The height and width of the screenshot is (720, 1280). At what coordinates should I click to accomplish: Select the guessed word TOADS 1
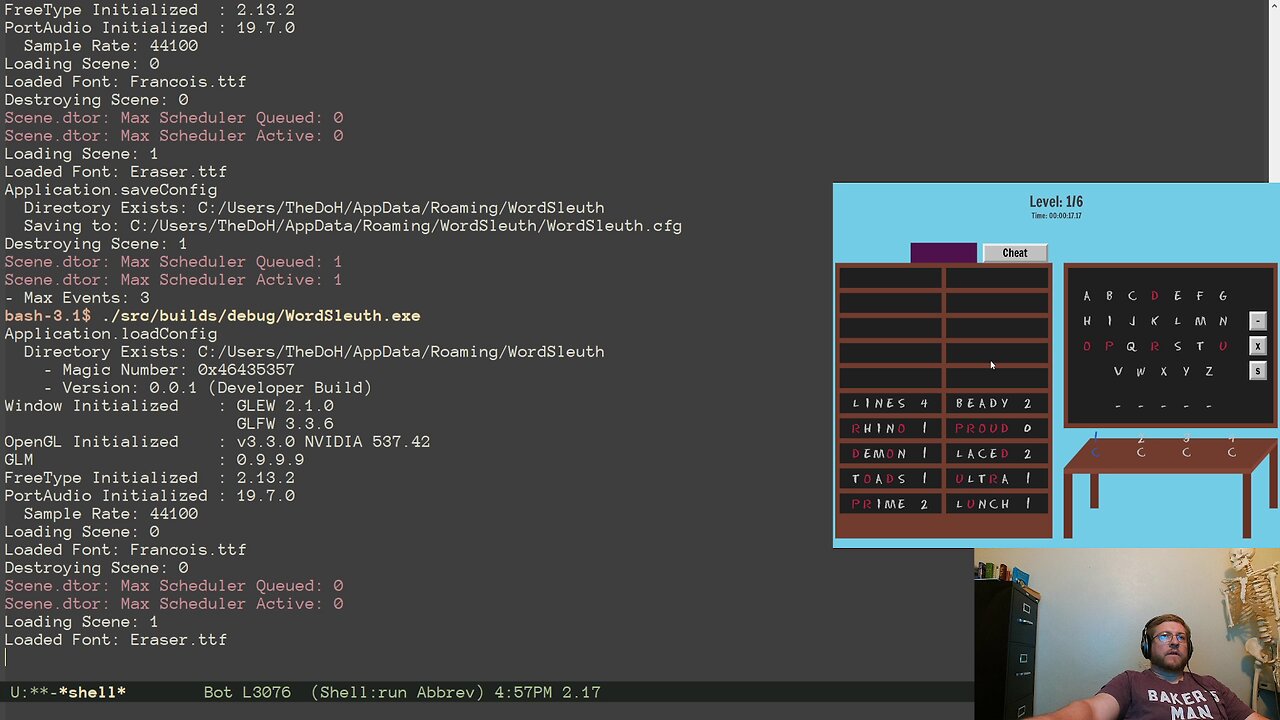pyautogui.click(x=890, y=479)
